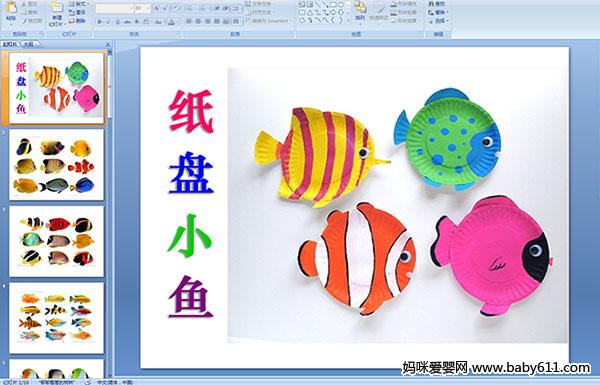Click the font color button
The image size is (600, 385).
[171, 22]
